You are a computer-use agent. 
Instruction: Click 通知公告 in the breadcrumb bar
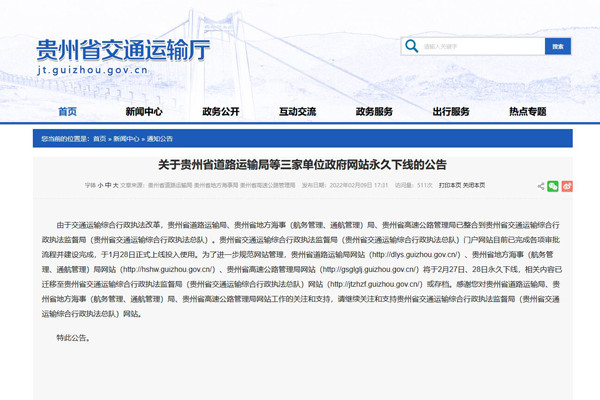click(160, 139)
